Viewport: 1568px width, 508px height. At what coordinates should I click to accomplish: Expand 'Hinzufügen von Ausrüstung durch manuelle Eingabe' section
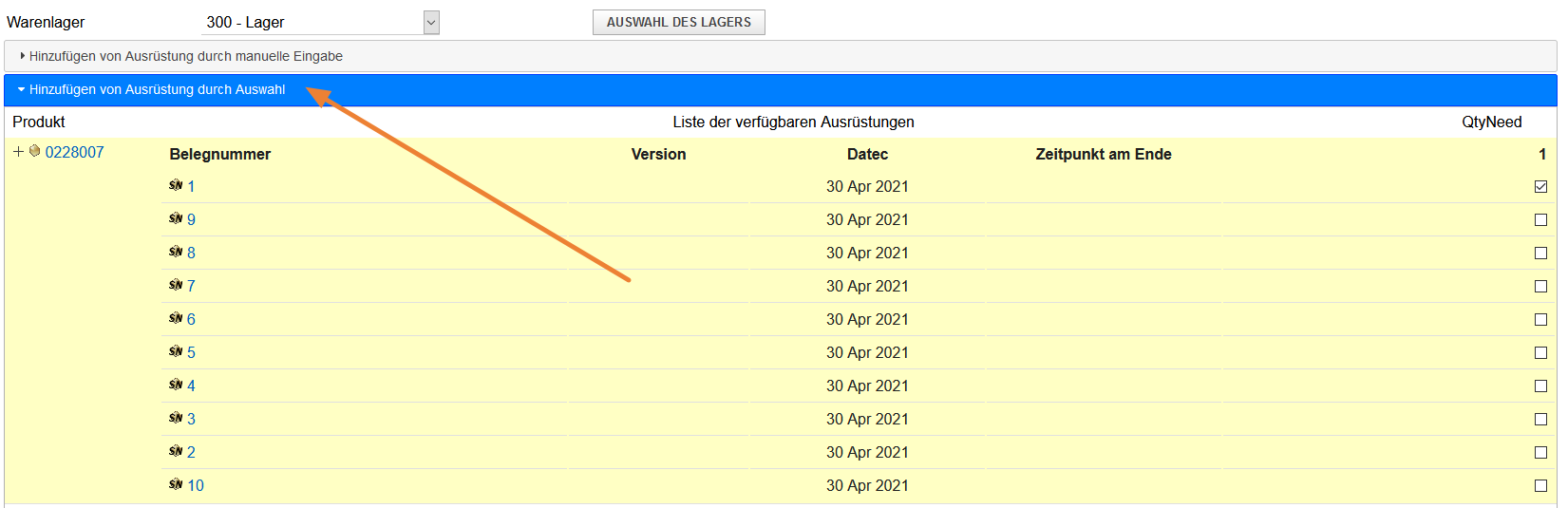(x=185, y=57)
